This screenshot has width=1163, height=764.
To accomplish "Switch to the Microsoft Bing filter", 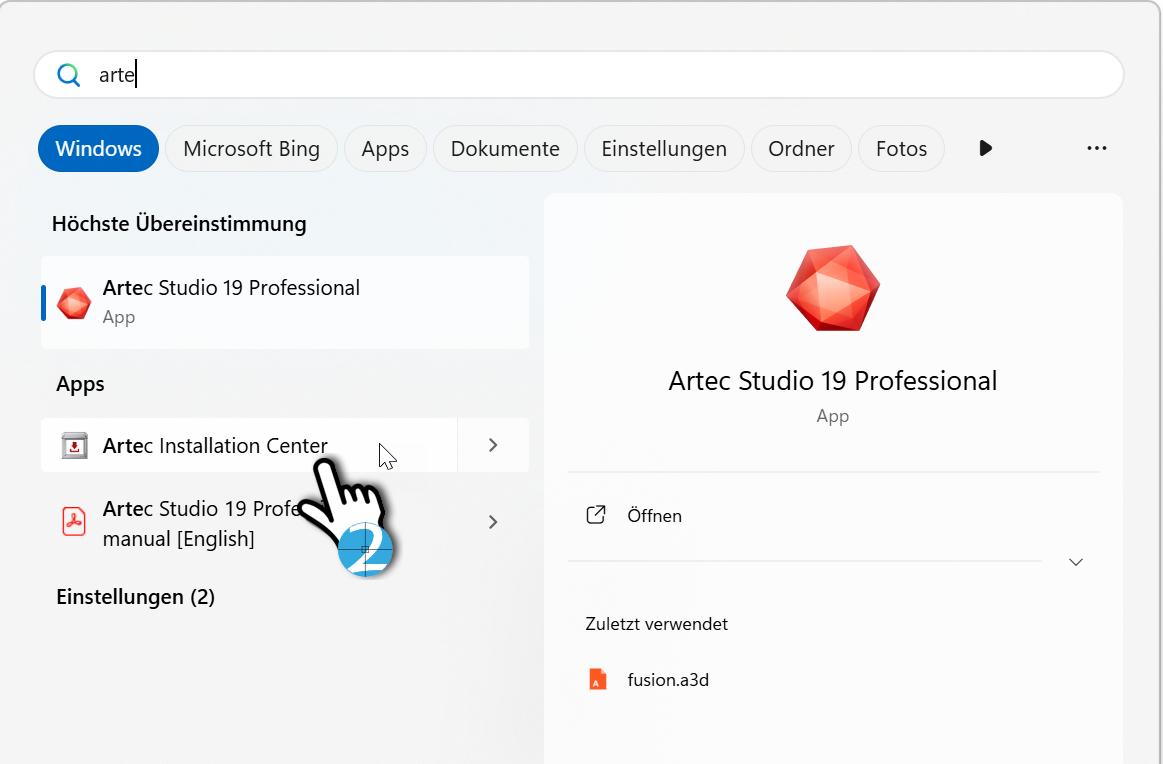I will (x=251, y=148).
